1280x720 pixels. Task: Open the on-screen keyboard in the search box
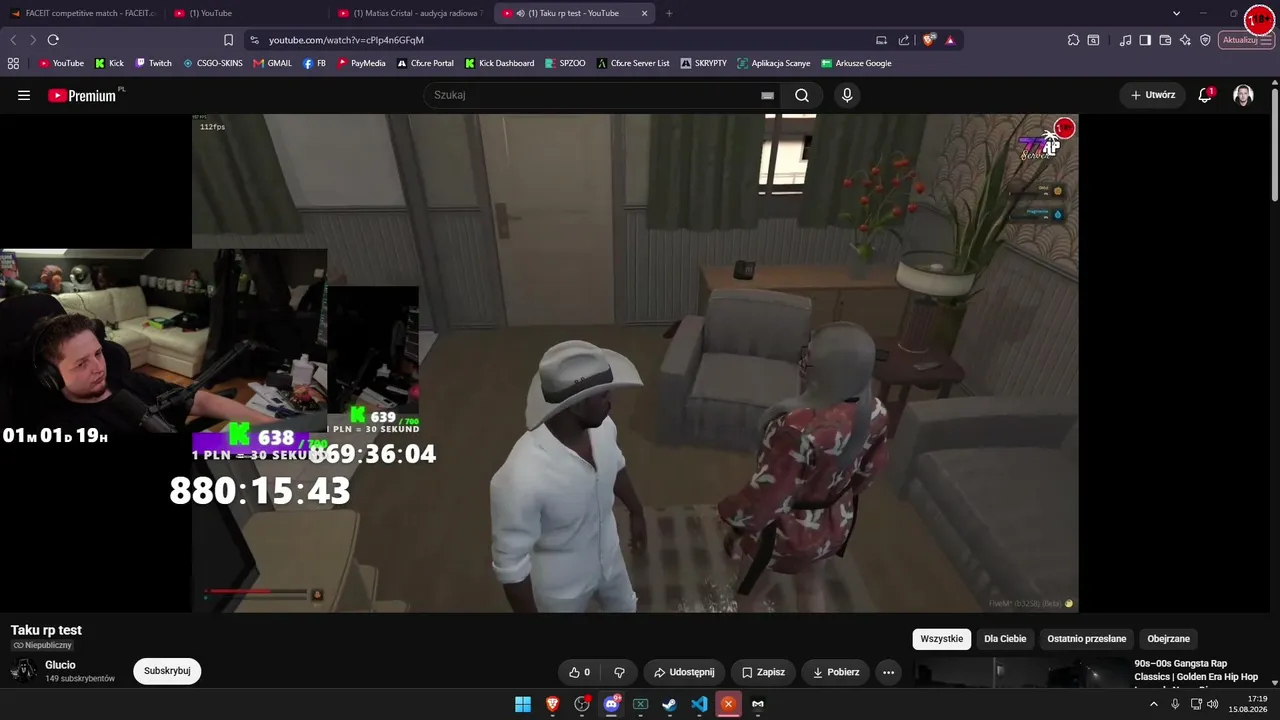click(767, 95)
